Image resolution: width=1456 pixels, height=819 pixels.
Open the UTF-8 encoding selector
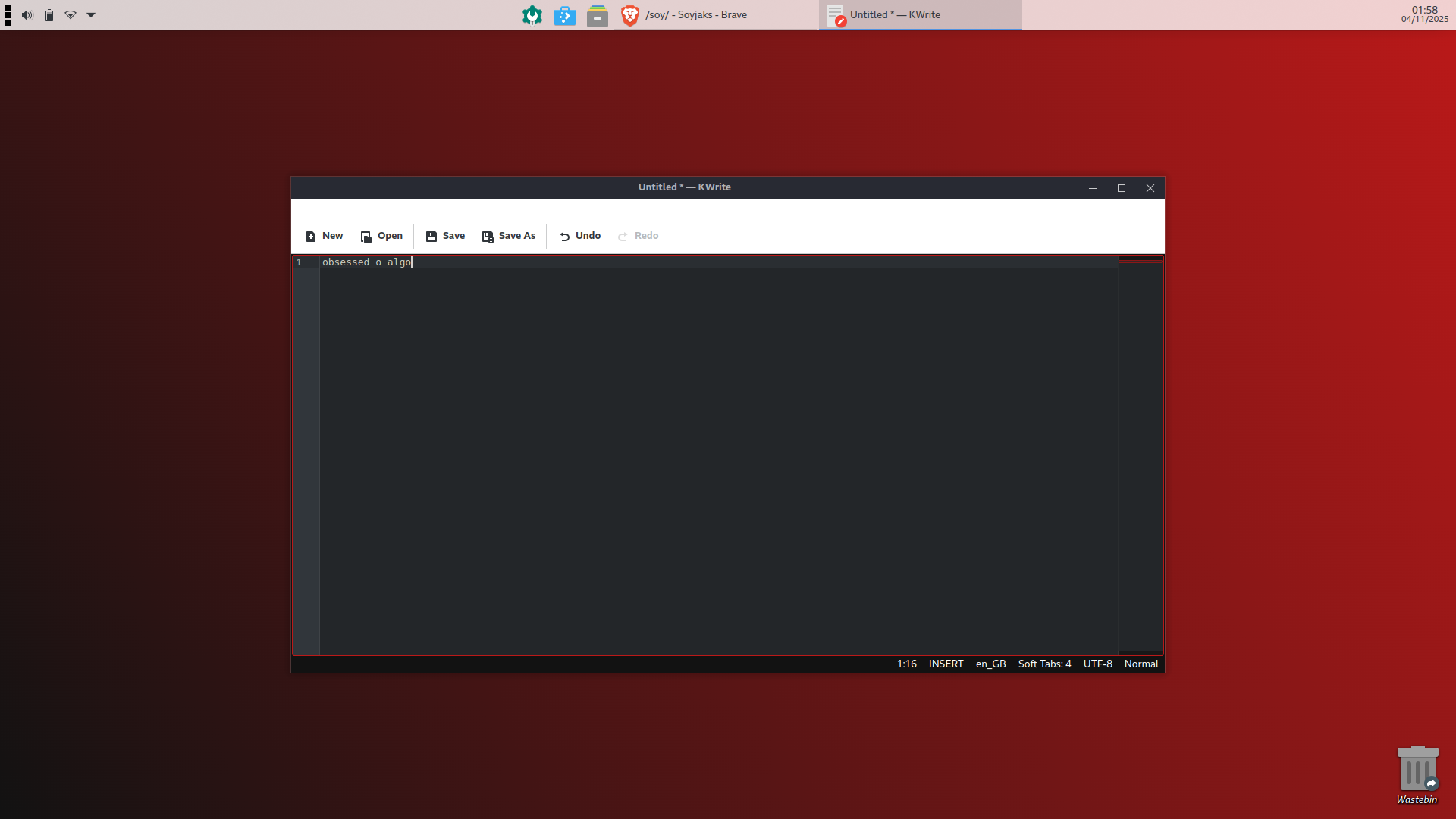(1097, 664)
